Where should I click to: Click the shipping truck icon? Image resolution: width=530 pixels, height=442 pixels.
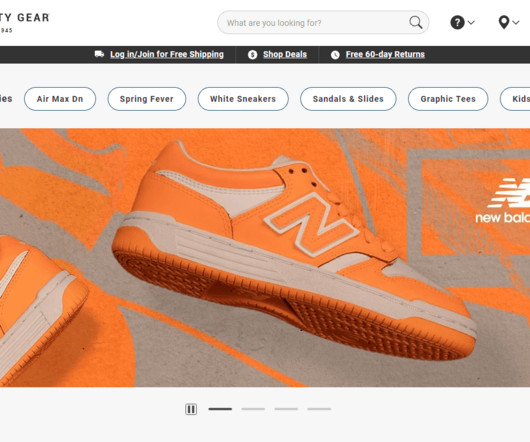99,54
